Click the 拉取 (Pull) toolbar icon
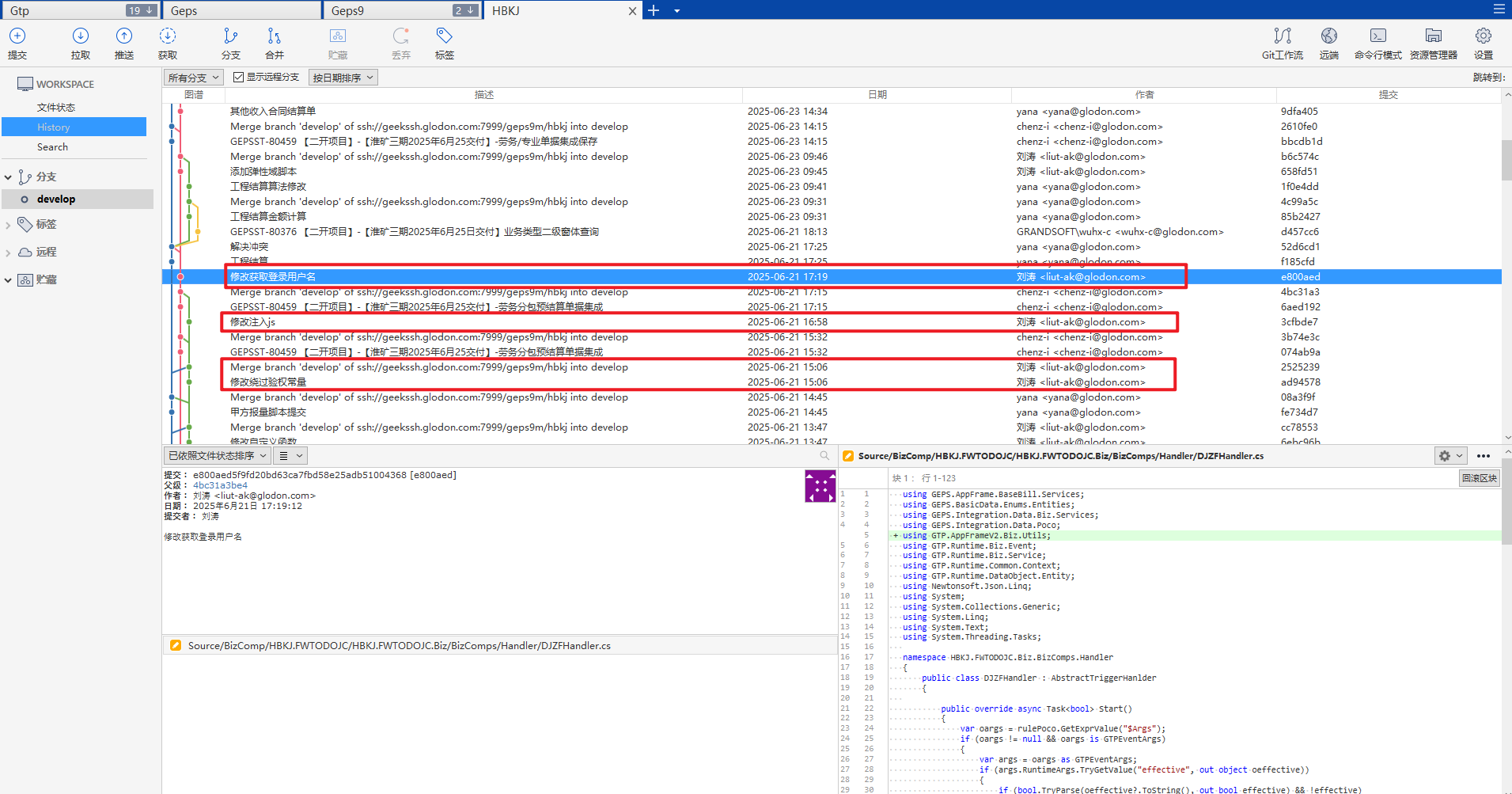Image resolution: width=1512 pixels, height=794 pixels. click(x=81, y=36)
